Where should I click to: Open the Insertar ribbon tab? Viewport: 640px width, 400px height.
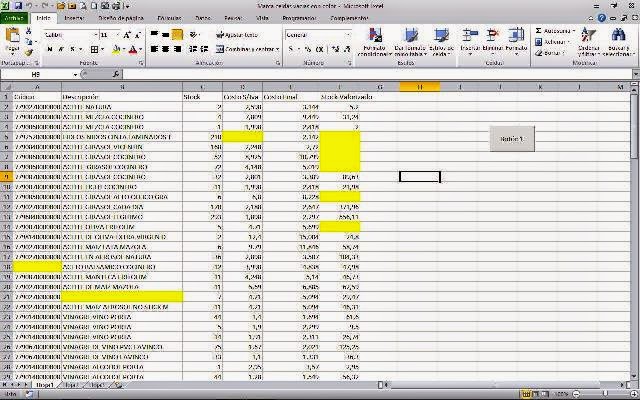click(x=74, y=18)
